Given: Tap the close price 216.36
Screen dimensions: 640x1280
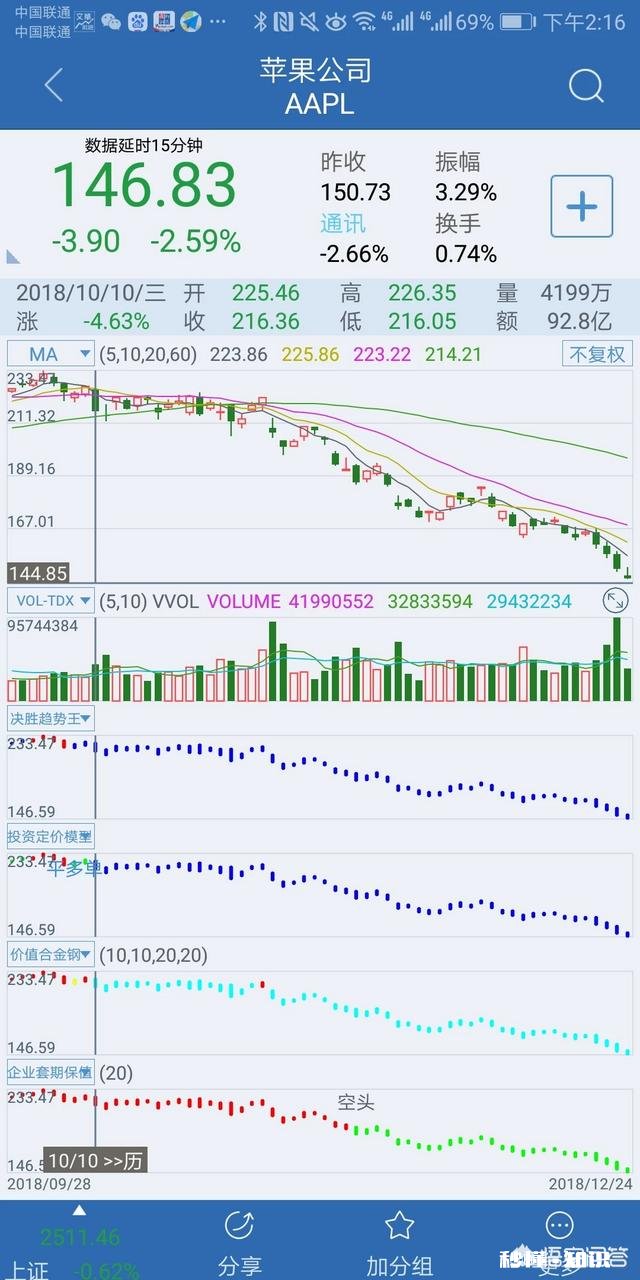Looking at the screenshot, I should pos(266,321).
